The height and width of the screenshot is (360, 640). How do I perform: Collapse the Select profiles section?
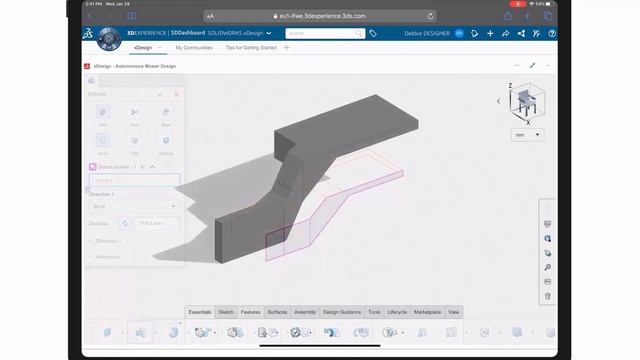153,167
